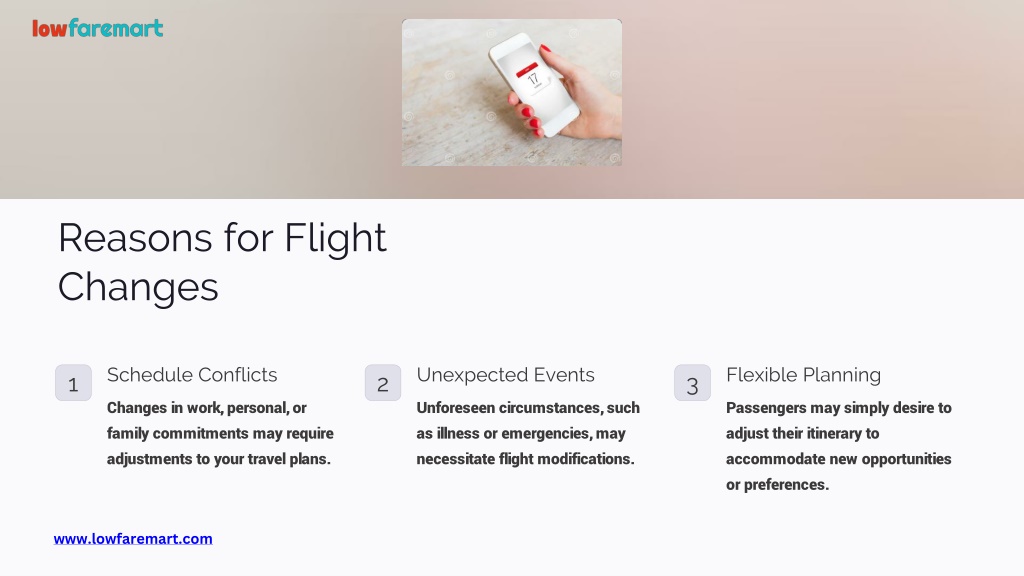Click the text 'family commitments may require'
Image resolution: width=1024 pixels, height=576 pixels.
coord(220,434)
